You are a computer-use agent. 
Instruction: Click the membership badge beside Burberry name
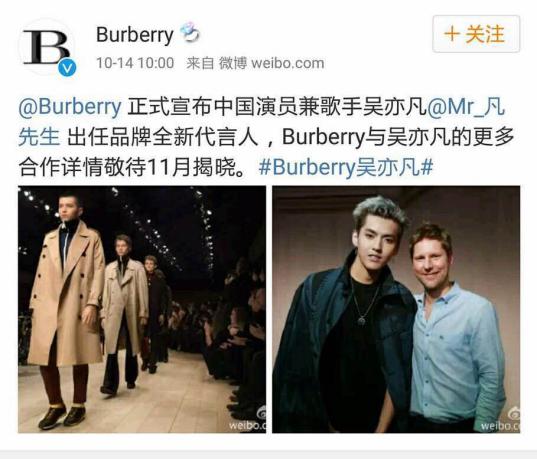click(190, 33)
